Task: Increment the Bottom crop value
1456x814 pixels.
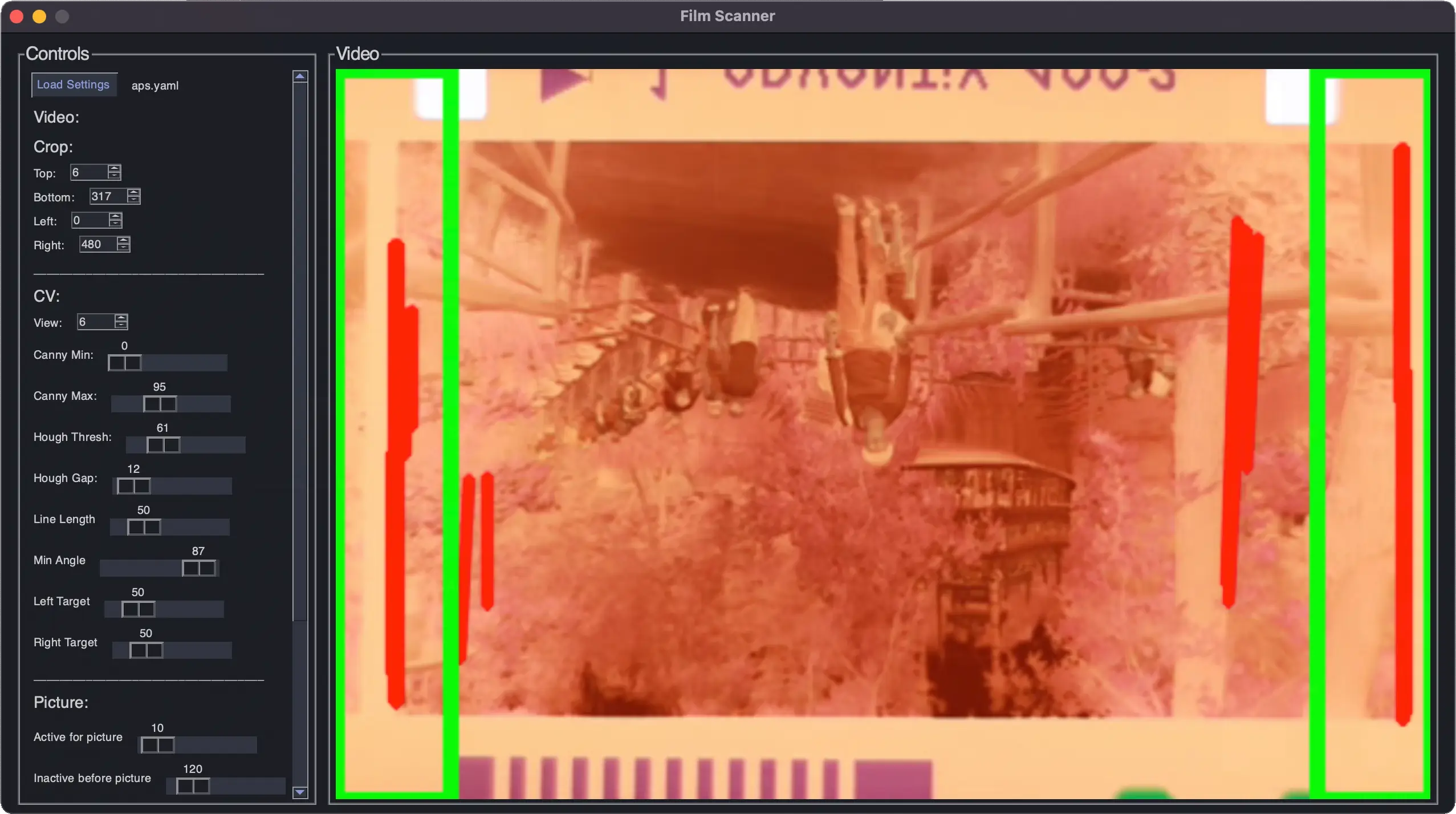Action: [133, 192]
